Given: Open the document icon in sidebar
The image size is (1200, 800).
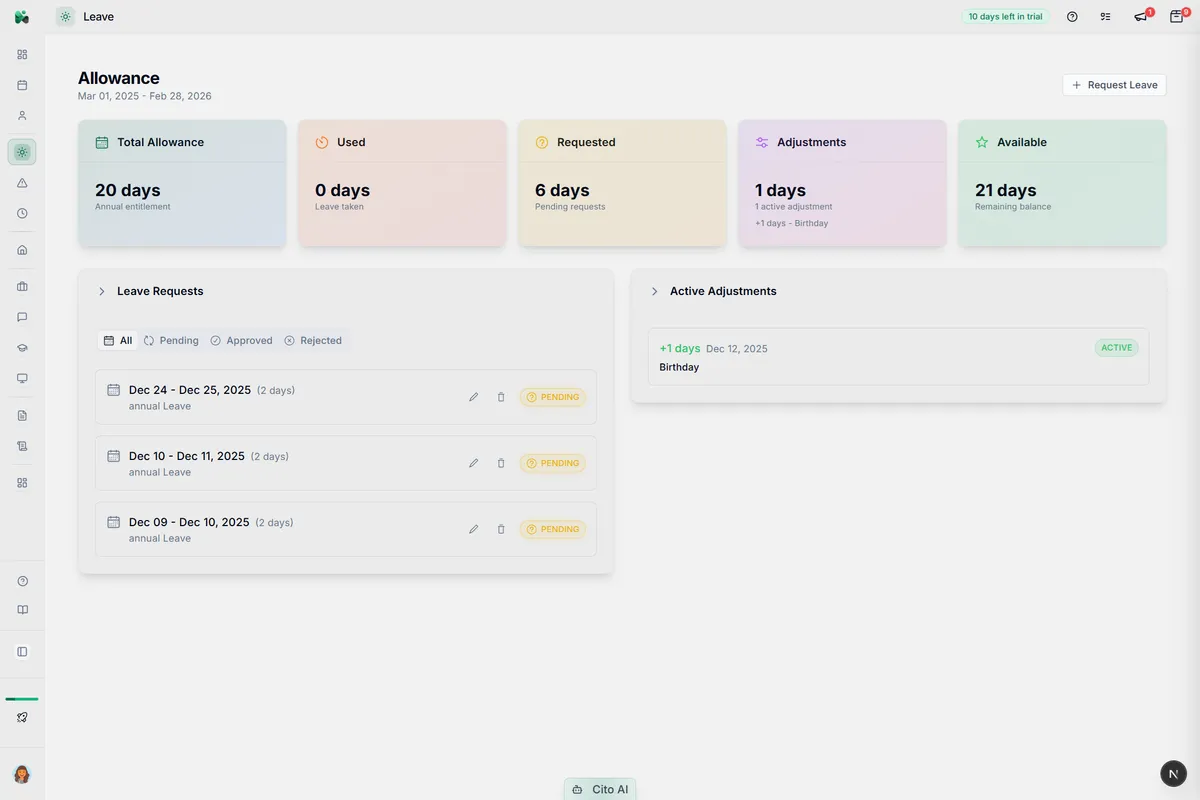Looking at the screenshot, I should [22, 415].
